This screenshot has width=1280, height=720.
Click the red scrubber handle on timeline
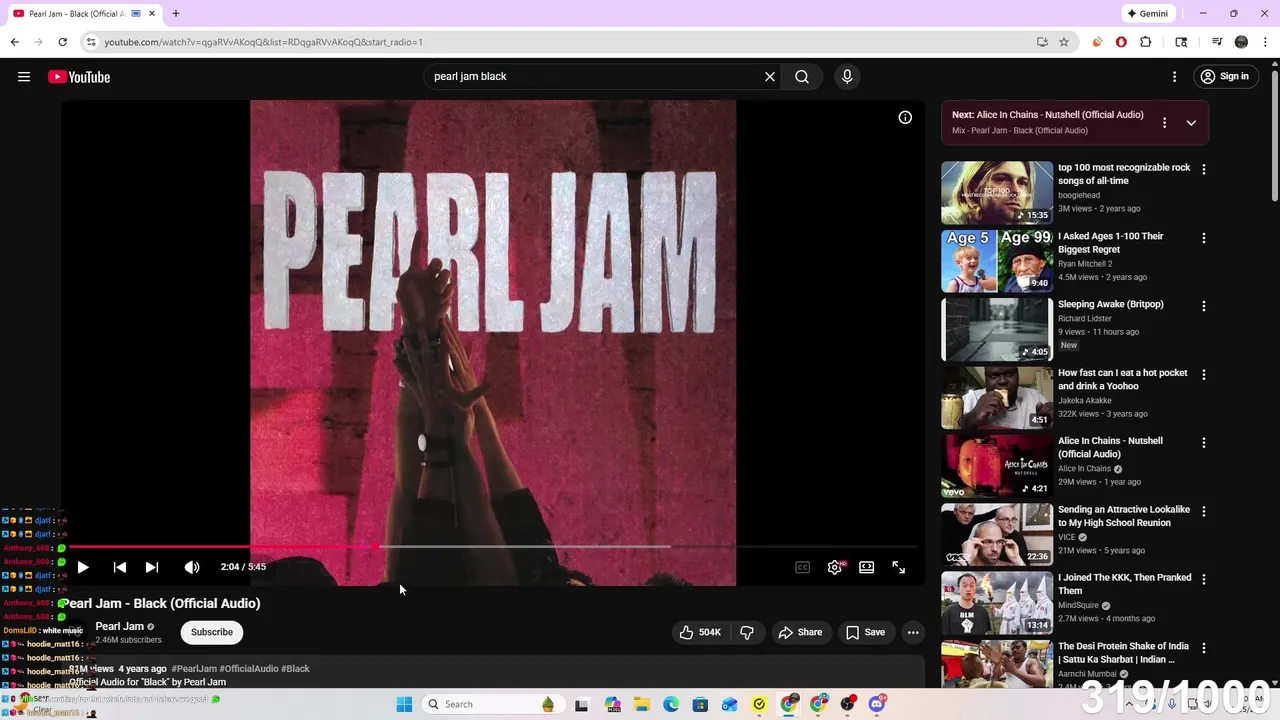[376, 547]
